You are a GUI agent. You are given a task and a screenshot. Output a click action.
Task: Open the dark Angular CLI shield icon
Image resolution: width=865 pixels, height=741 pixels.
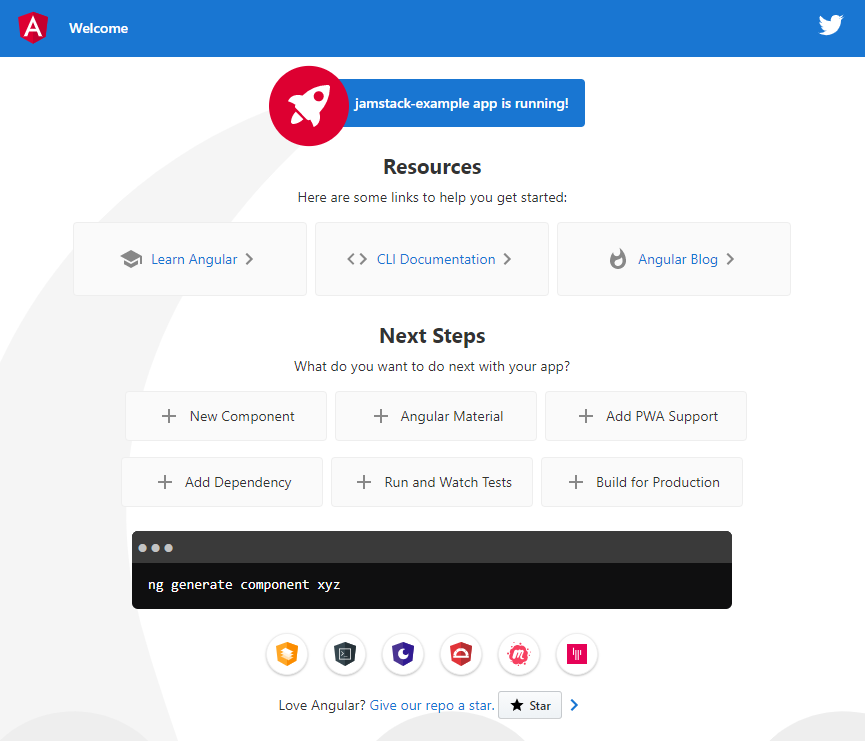345,654
